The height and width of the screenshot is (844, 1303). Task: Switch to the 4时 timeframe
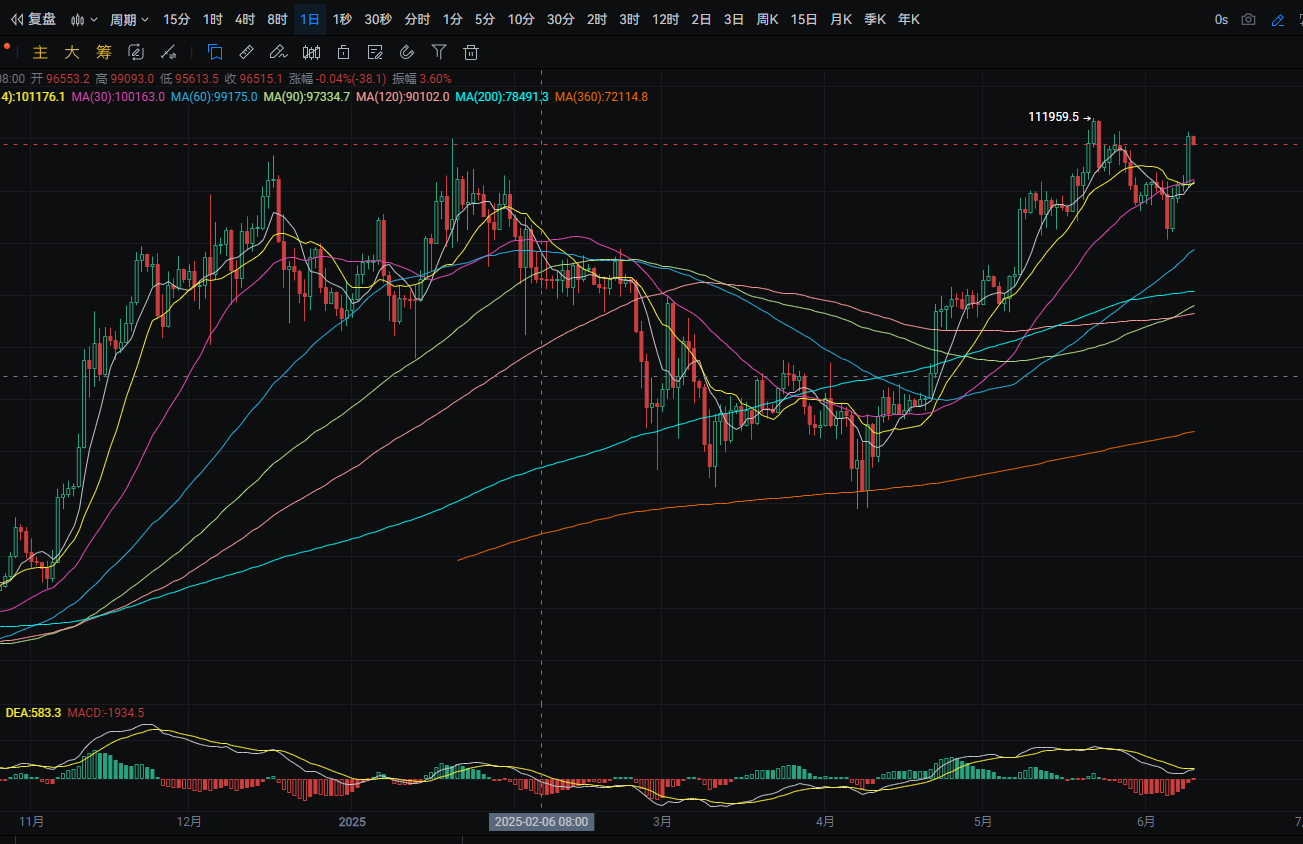244,19
